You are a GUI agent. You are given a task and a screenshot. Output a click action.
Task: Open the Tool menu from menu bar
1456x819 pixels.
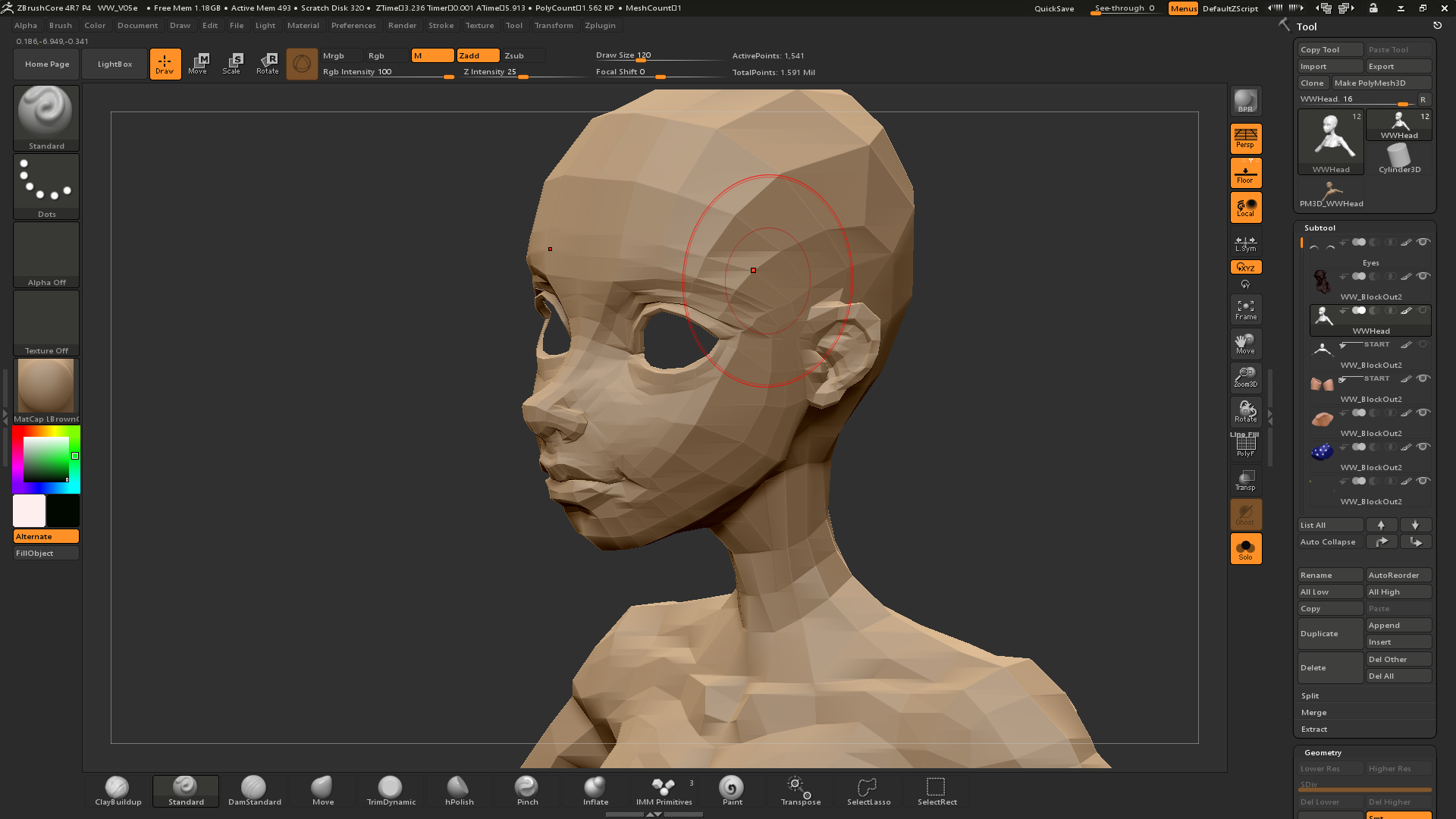(514, 25)
